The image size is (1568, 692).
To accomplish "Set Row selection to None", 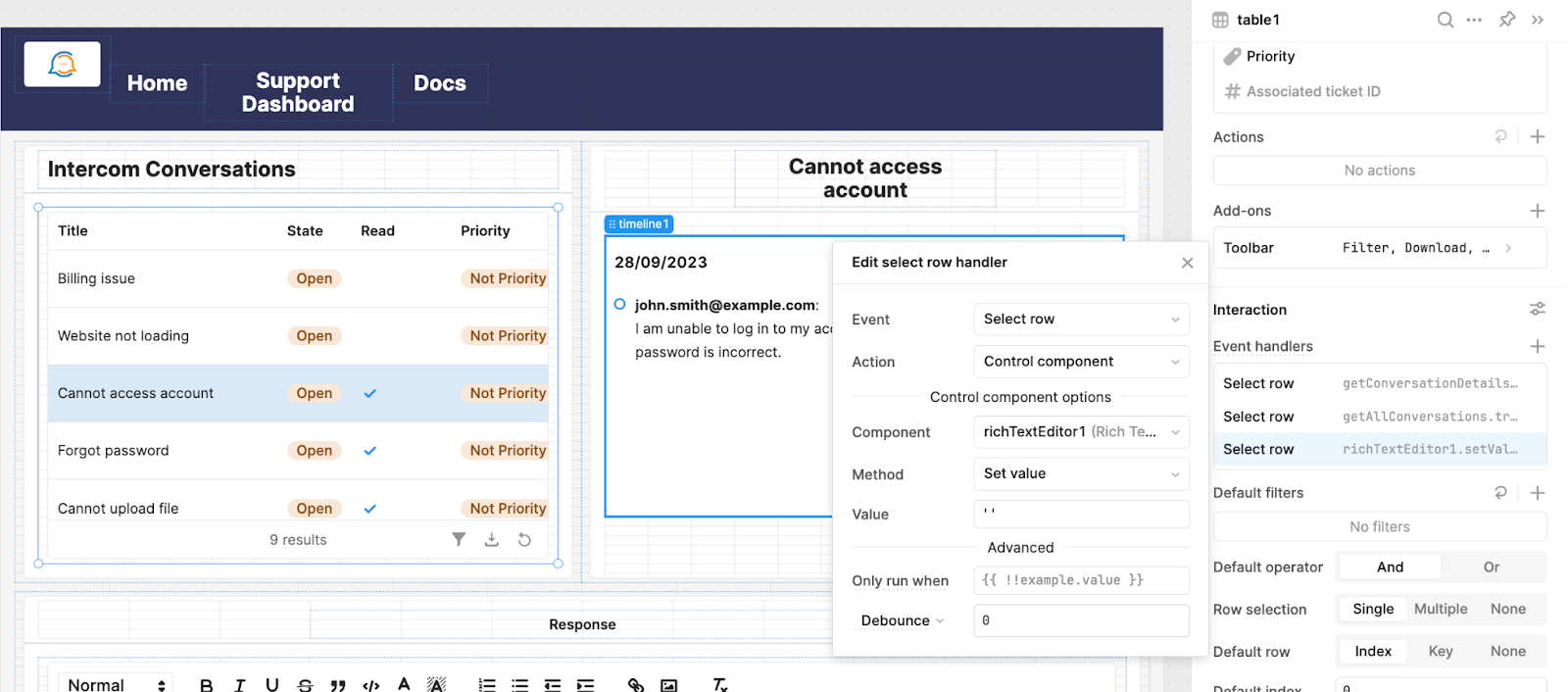I will [x=1508, y=609].
